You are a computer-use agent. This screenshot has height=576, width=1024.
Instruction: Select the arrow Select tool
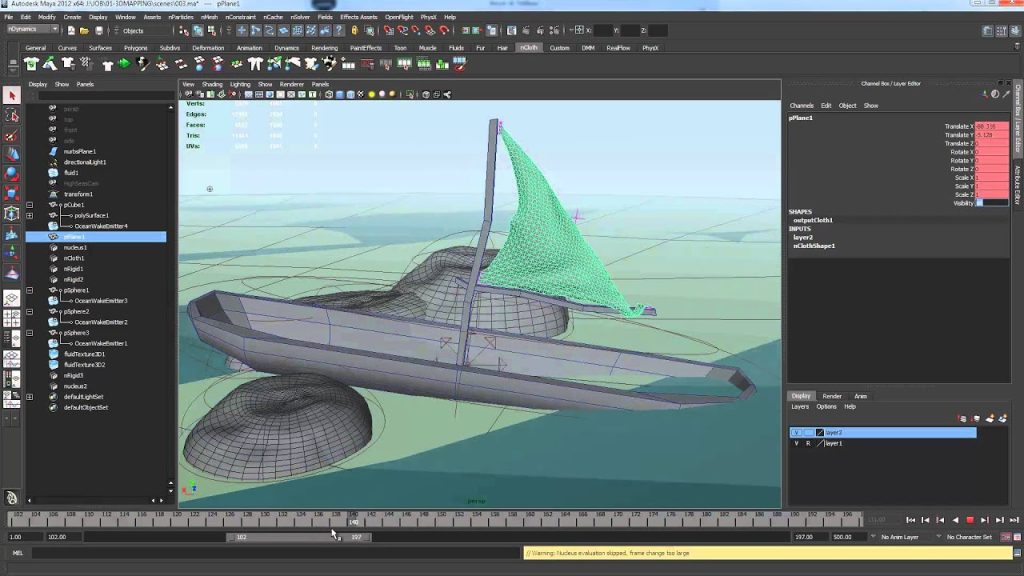tap(12, 95)
